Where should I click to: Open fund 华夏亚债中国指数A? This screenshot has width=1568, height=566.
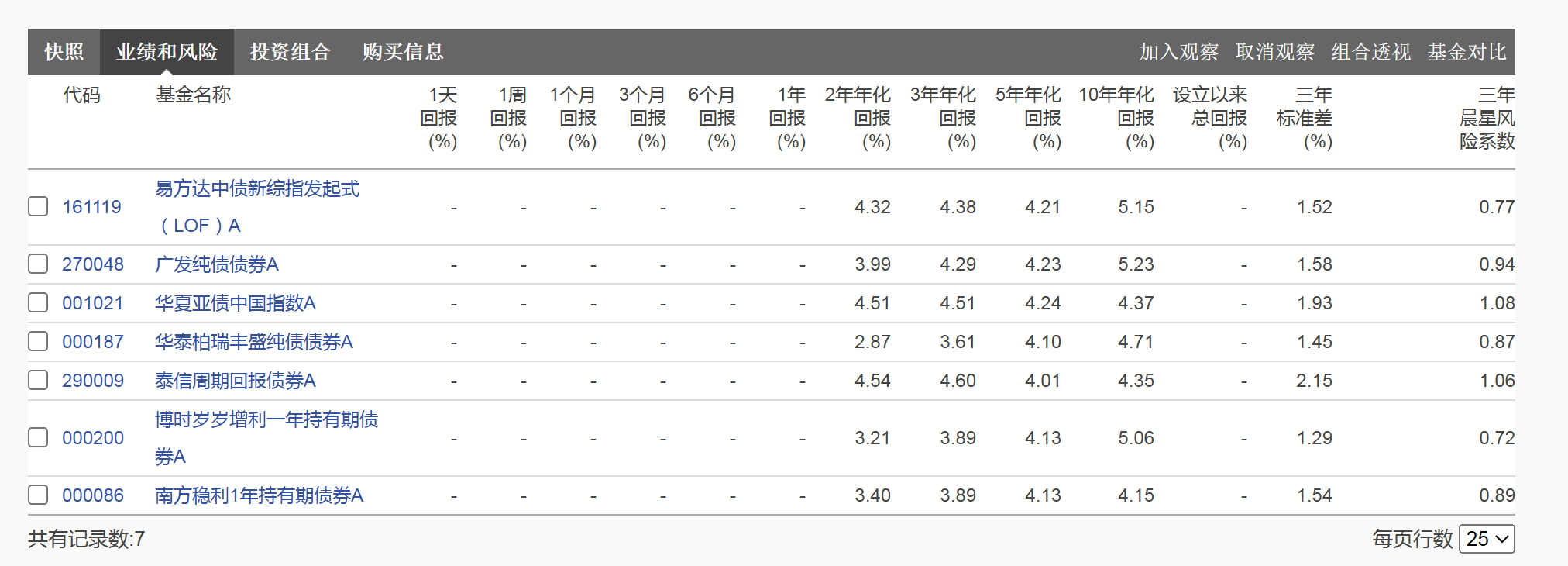pos(236,303)
